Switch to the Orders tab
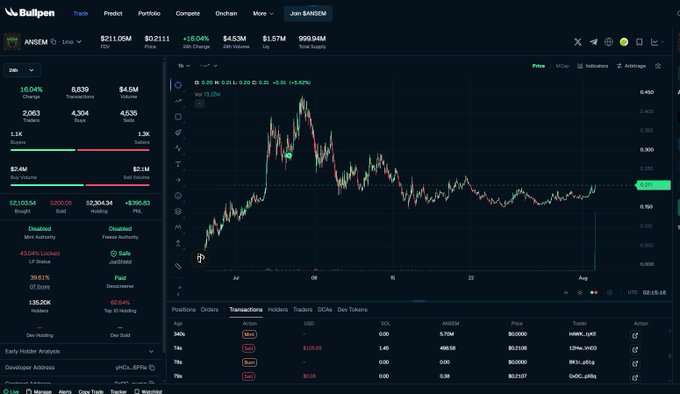680x394 pixels. coord(209,309)
